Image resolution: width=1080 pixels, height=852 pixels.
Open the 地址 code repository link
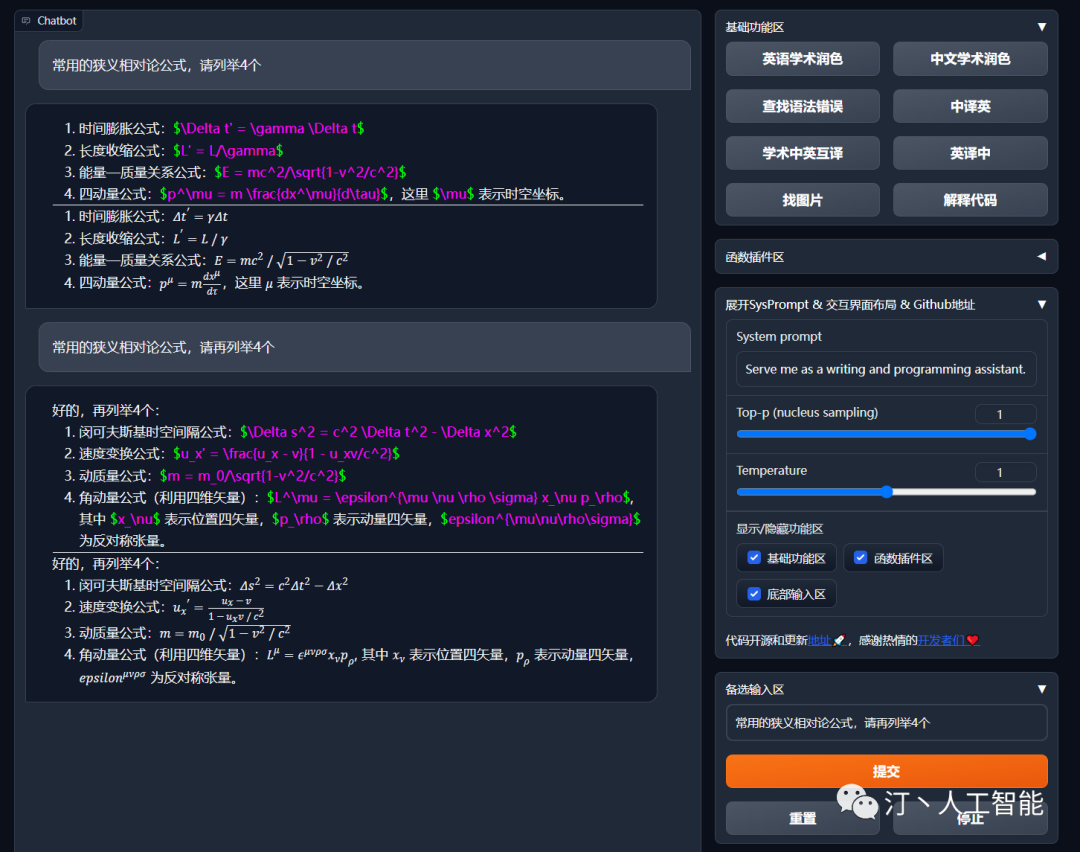point(819,640)
